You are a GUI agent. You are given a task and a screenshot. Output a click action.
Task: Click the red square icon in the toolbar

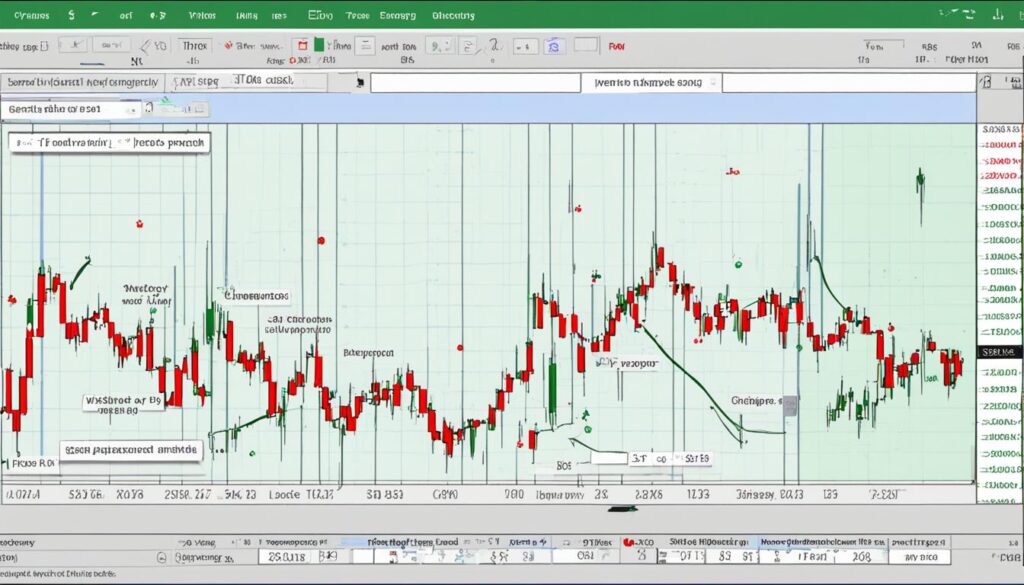click(x=302, y=46)
